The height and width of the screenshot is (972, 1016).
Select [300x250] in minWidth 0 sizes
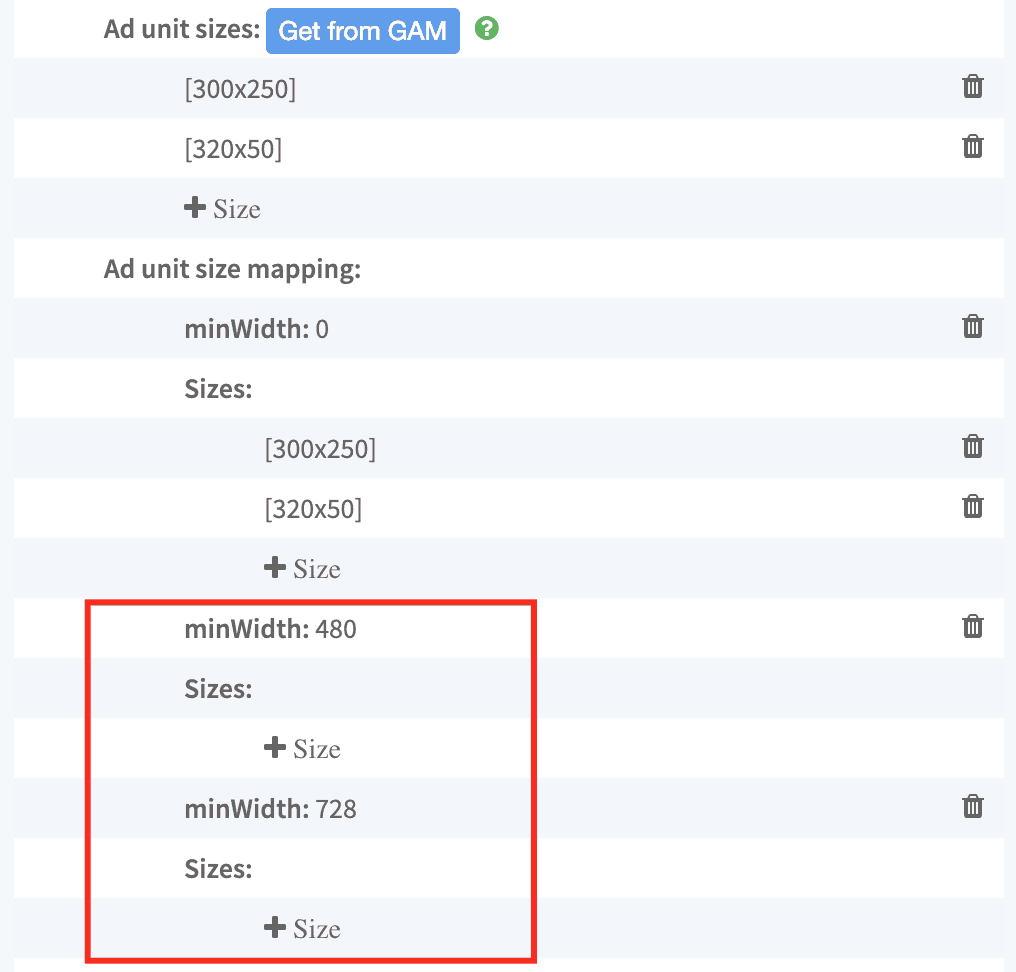tap(320, 449)
